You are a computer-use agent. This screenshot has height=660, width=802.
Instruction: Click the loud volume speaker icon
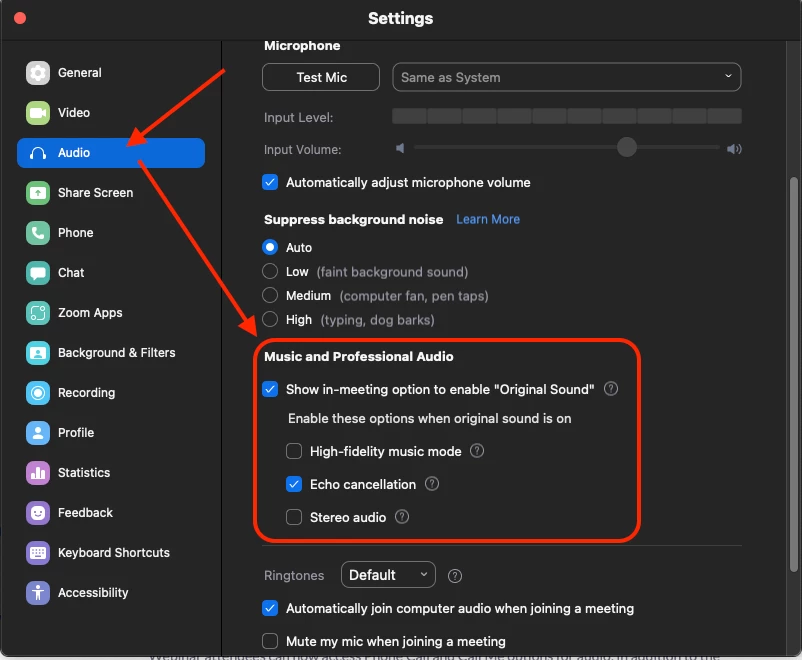(734, 149)
